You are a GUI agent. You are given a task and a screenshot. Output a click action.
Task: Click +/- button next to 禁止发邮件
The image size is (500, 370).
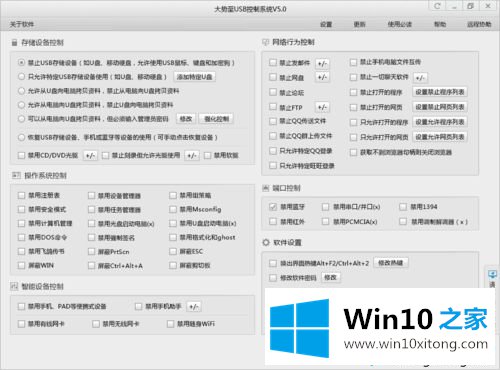click(322, 63)
